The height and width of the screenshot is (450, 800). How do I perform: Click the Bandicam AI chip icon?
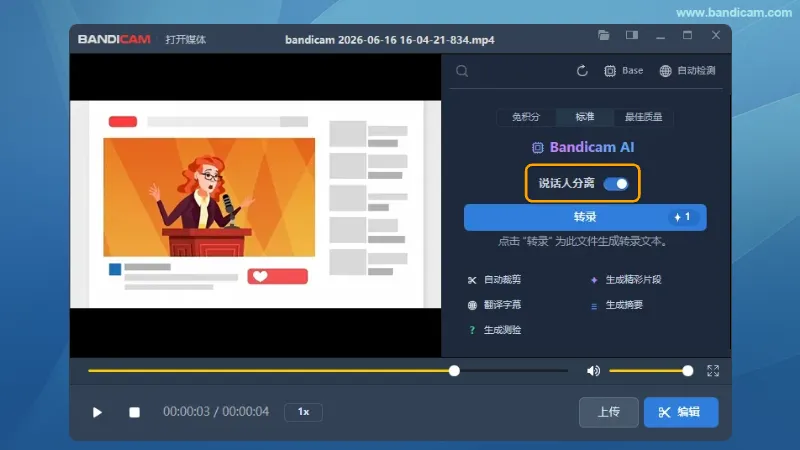(538, 148)
